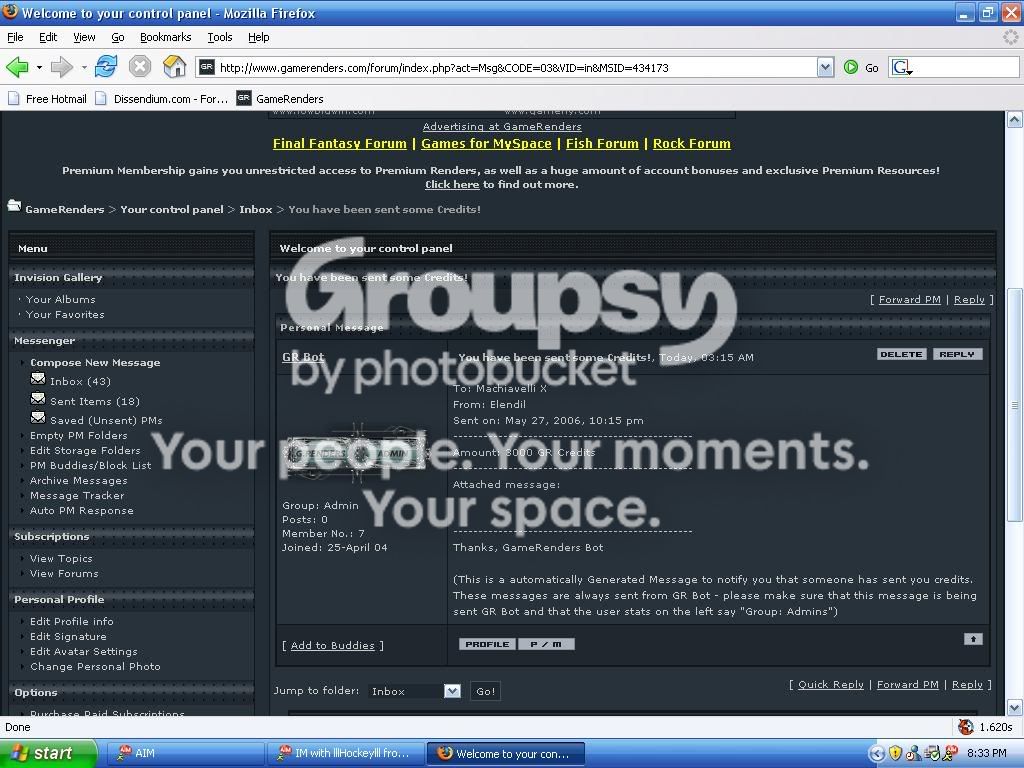The width and height of the screenshot is (1024, 768).
Task: Click the Quick Reply link
Action: 831,684
